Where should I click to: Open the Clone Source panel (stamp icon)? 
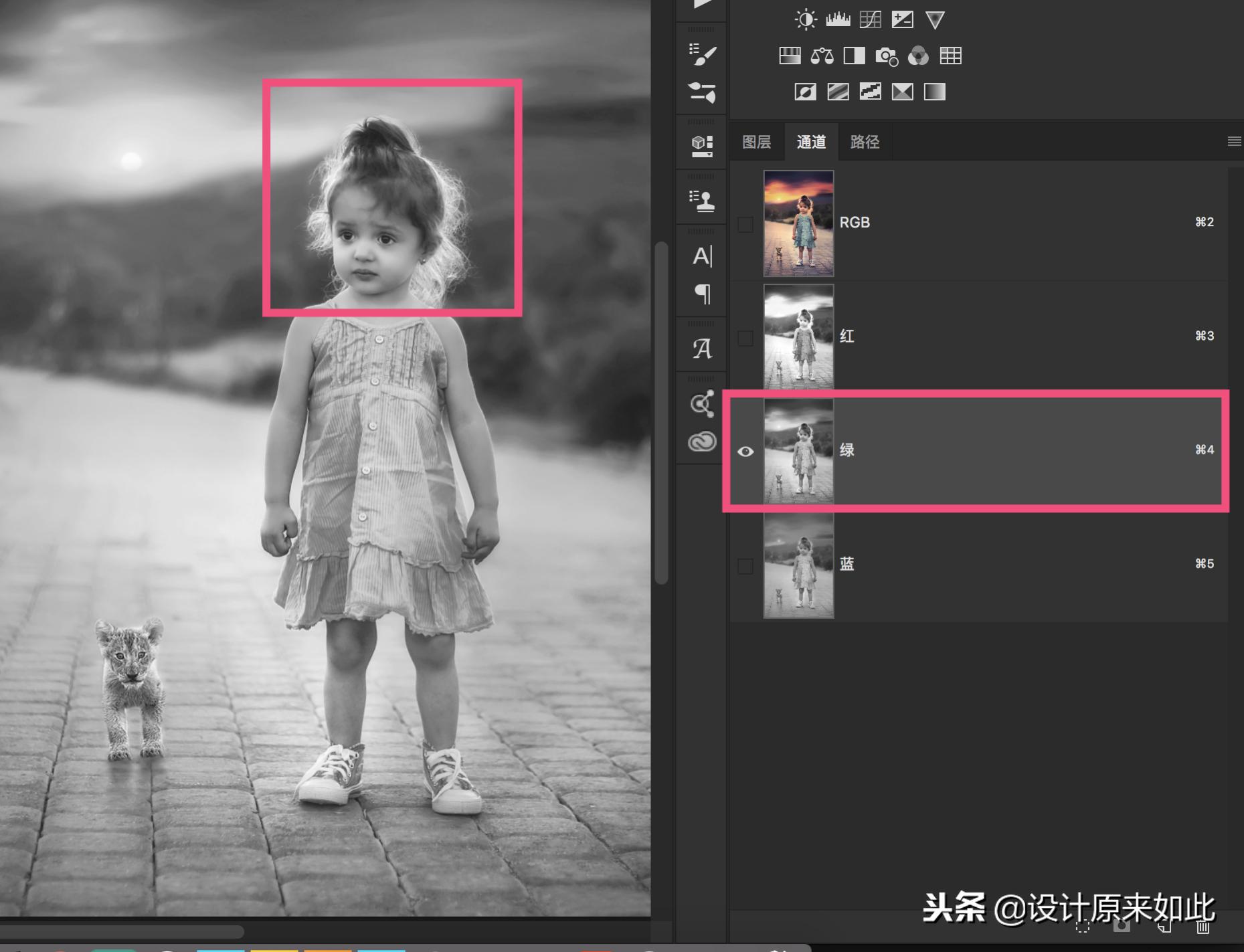[702, 201]
